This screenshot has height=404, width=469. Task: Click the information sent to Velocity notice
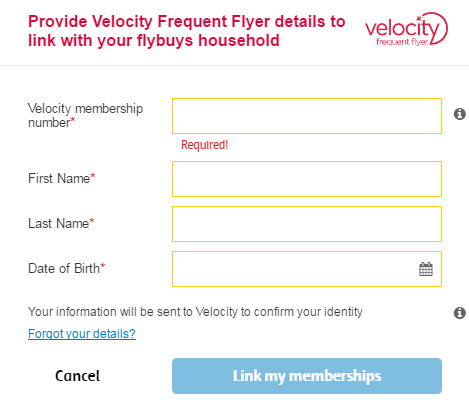pos(195,312)
